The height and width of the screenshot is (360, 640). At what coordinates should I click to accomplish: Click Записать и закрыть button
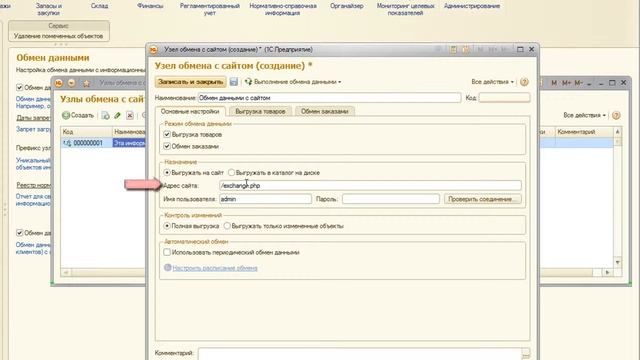point(191,82)
